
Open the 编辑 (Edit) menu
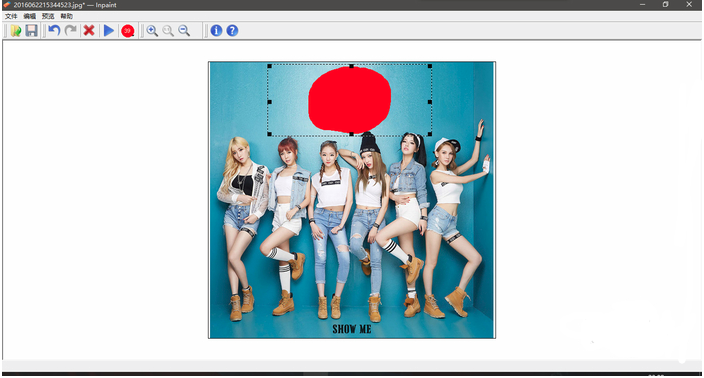(x=30, y=16)
